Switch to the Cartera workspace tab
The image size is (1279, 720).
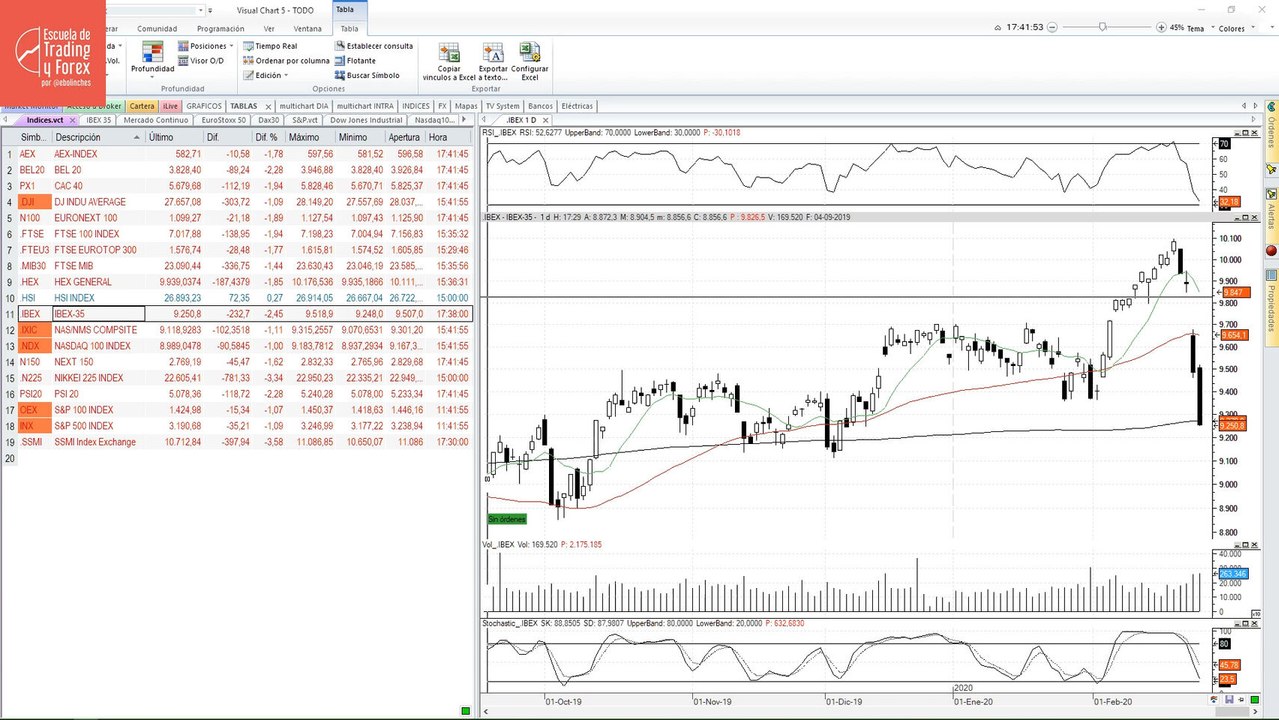(x=142, y=106)
